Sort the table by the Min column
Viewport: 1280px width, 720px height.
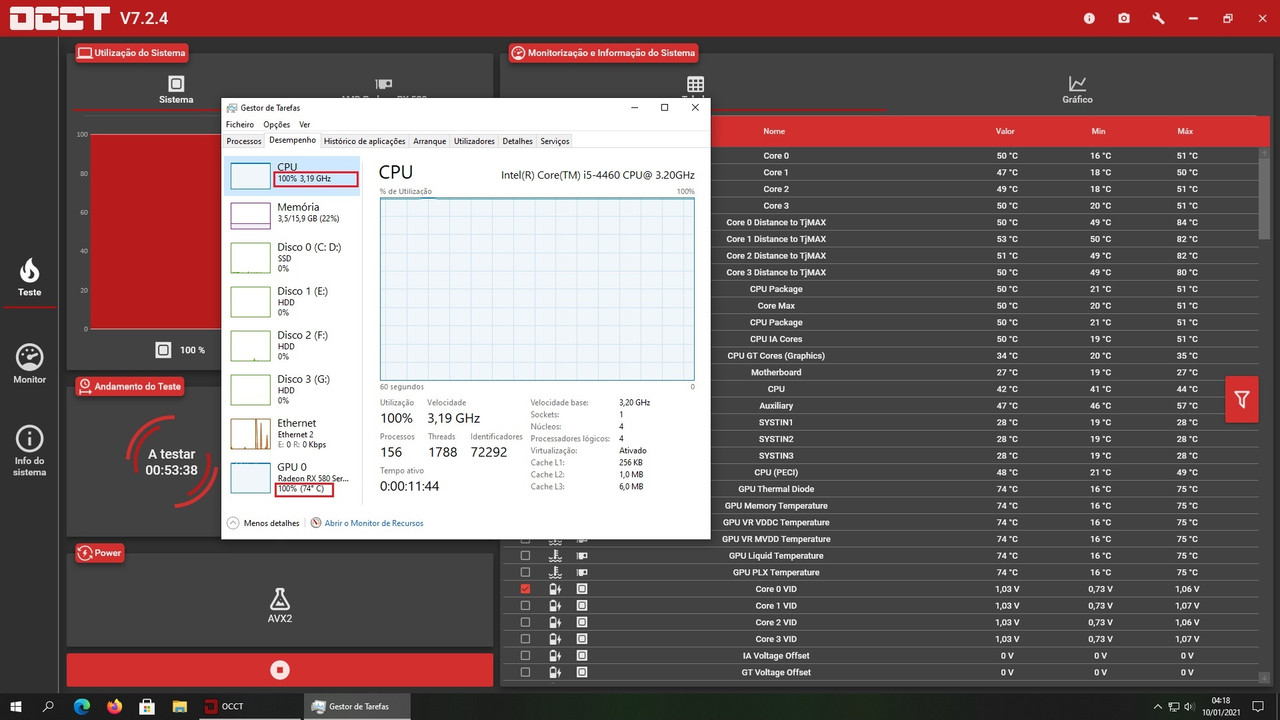coord(1099,131)
